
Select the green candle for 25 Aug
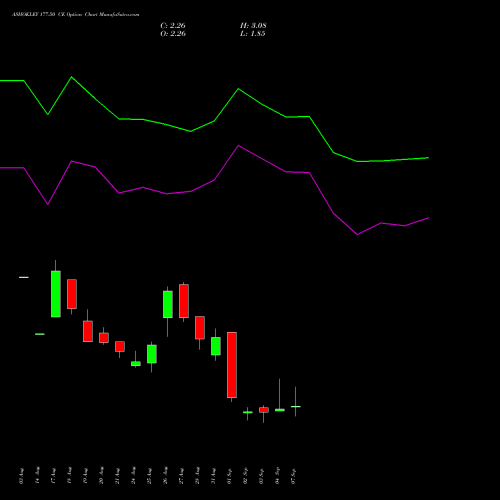tap(152, 354)
